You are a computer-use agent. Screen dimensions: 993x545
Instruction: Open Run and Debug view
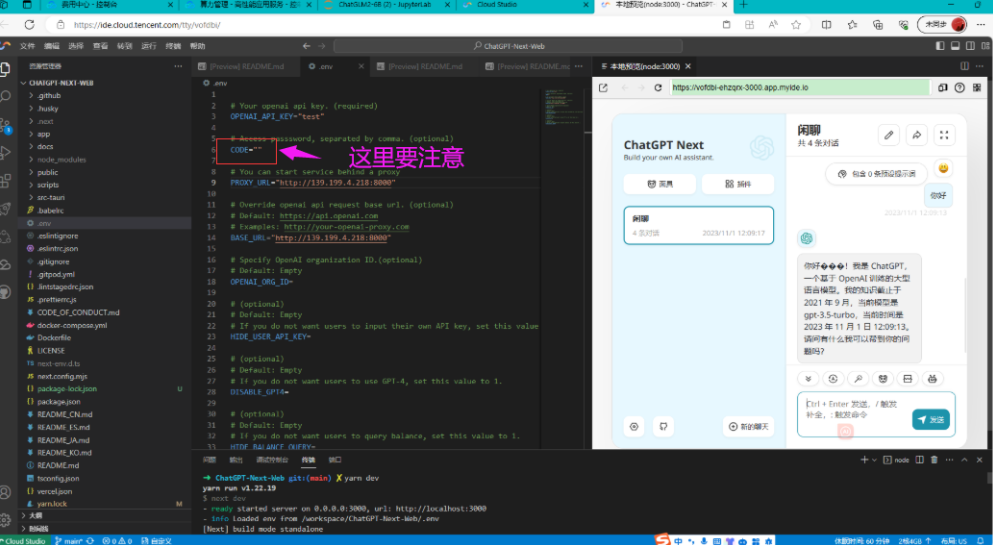5,153
